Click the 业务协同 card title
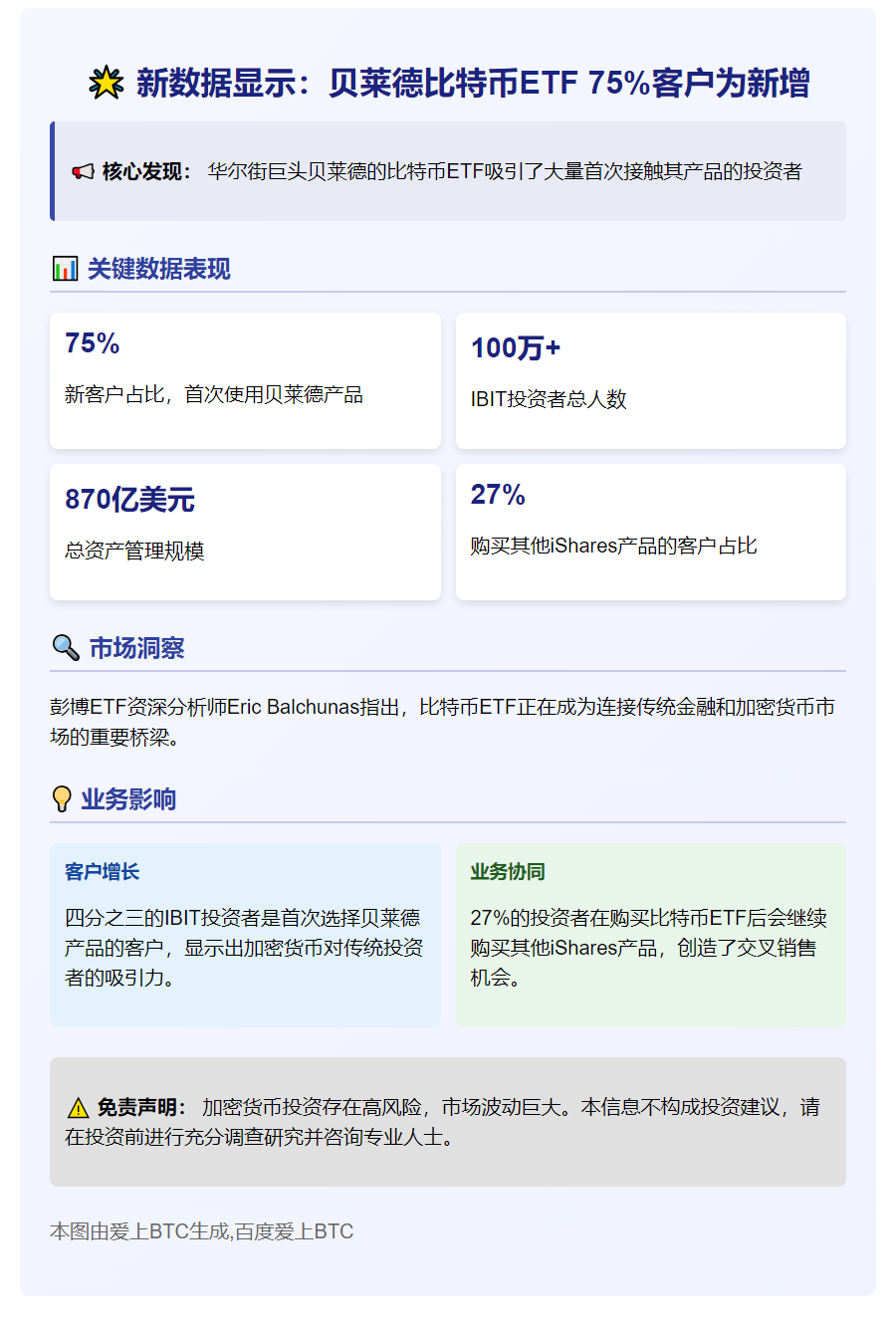This screenshot has height=1328, width=896. coord(508,872)
